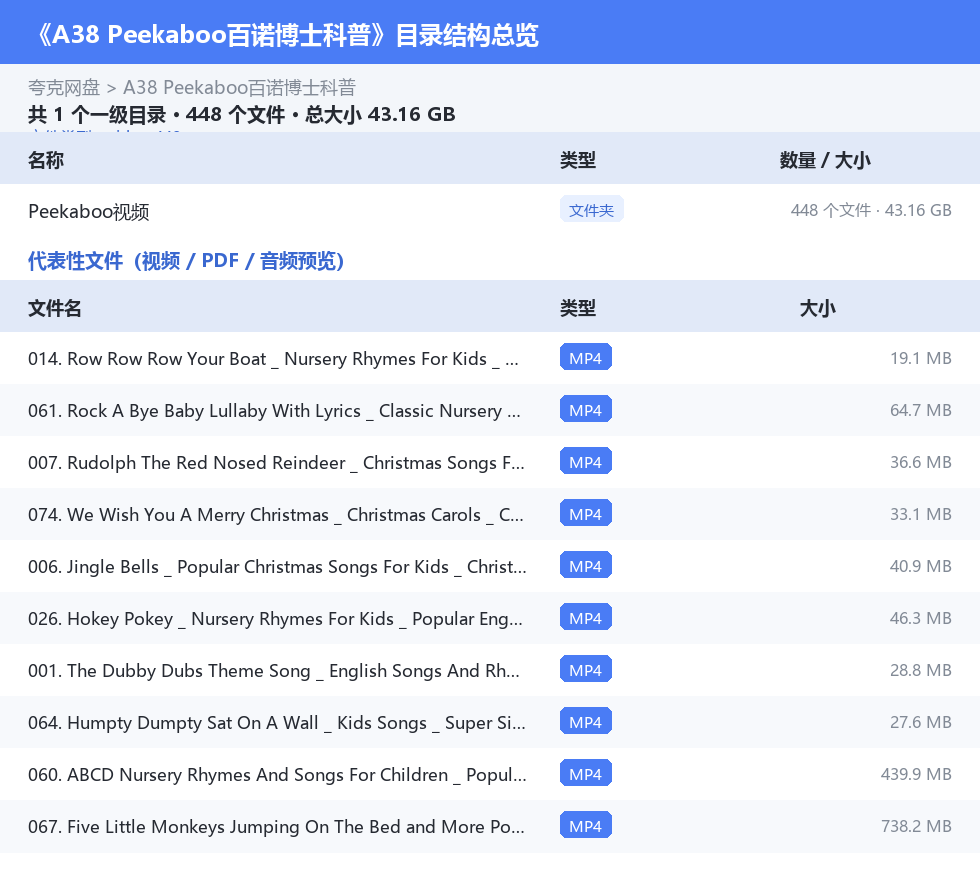Click the 类型 header in the folder table
The image size is (980, 884).
pos(578,160)
